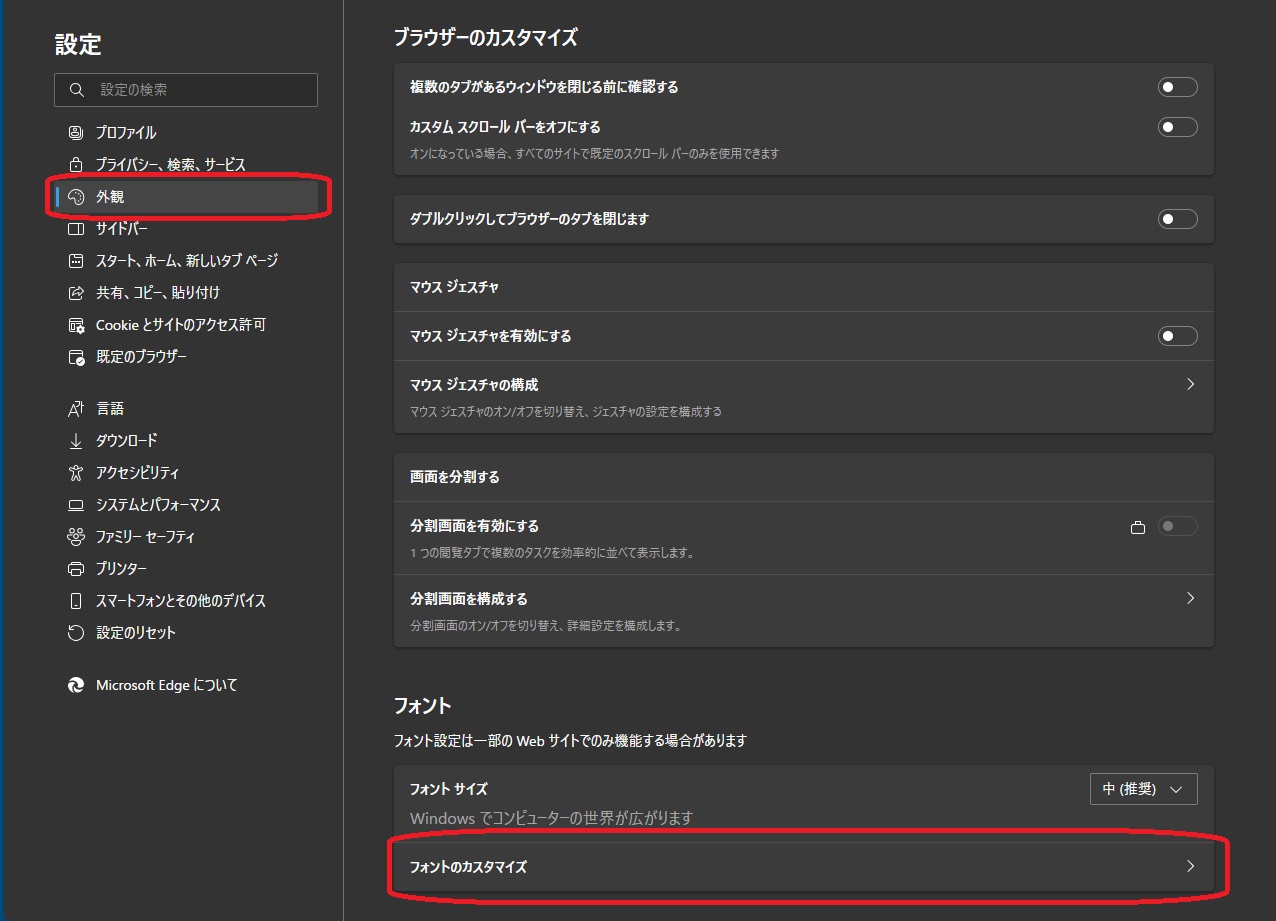Click the サイドバー sidebar icon
Screen dimensions: 1276x921
[76, 229]
